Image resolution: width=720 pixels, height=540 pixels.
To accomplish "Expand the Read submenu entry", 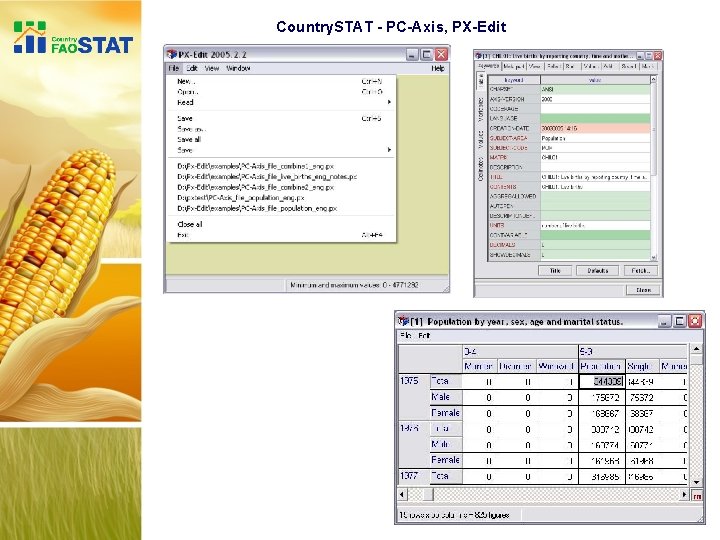I will tap(281, 102).
